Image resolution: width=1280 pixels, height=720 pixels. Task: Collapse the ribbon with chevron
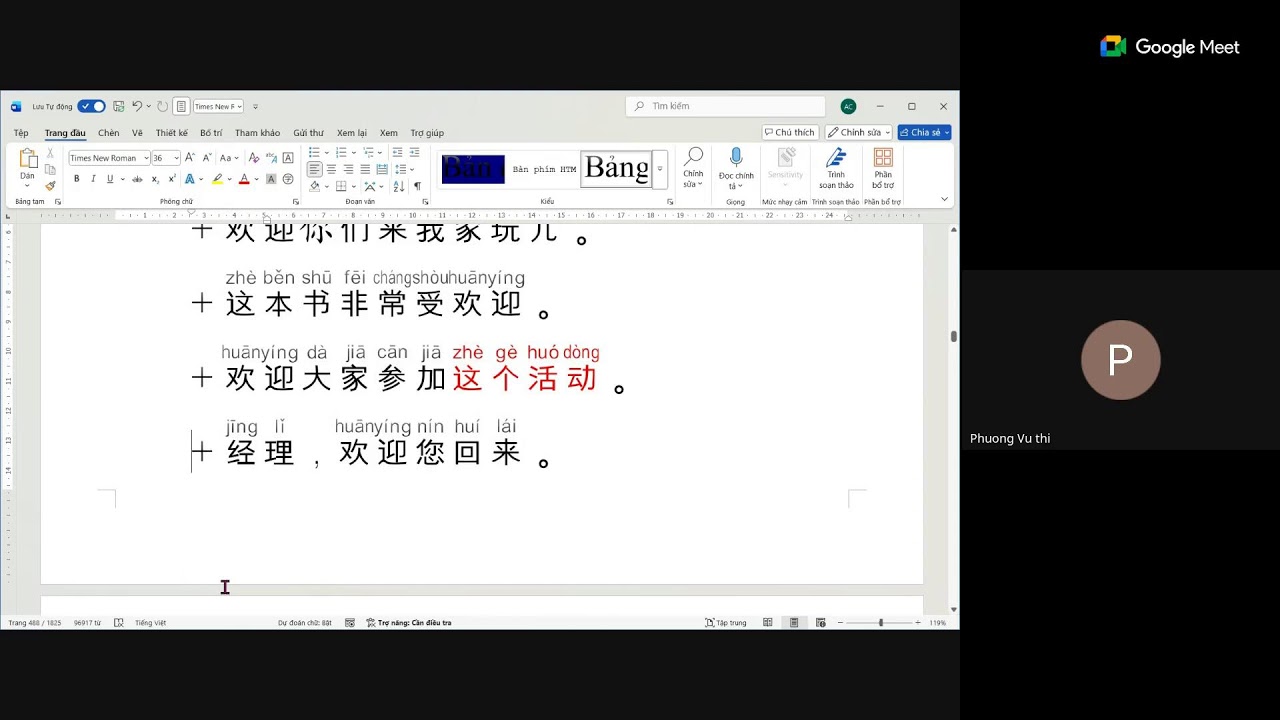(944, 199)
